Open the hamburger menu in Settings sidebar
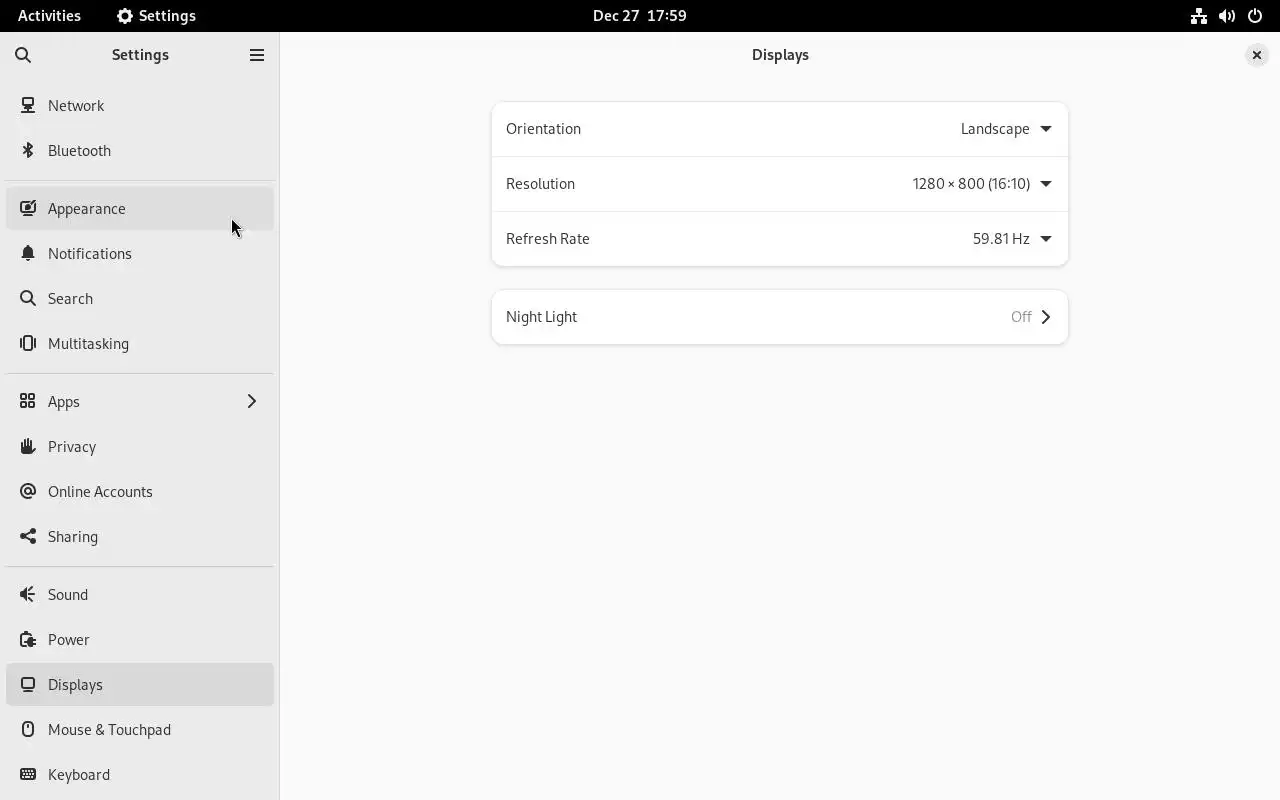 pyautogui.click(x=257, y=55)
